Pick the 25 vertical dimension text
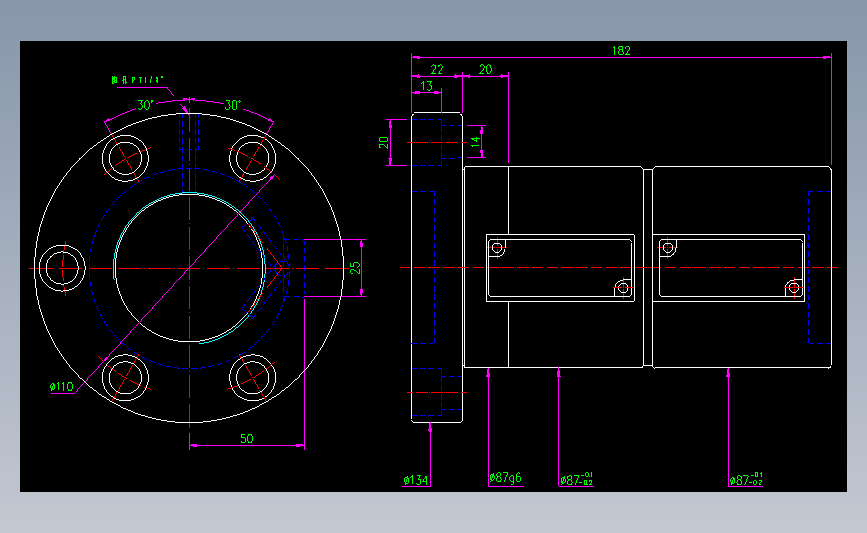 [356, 268]
